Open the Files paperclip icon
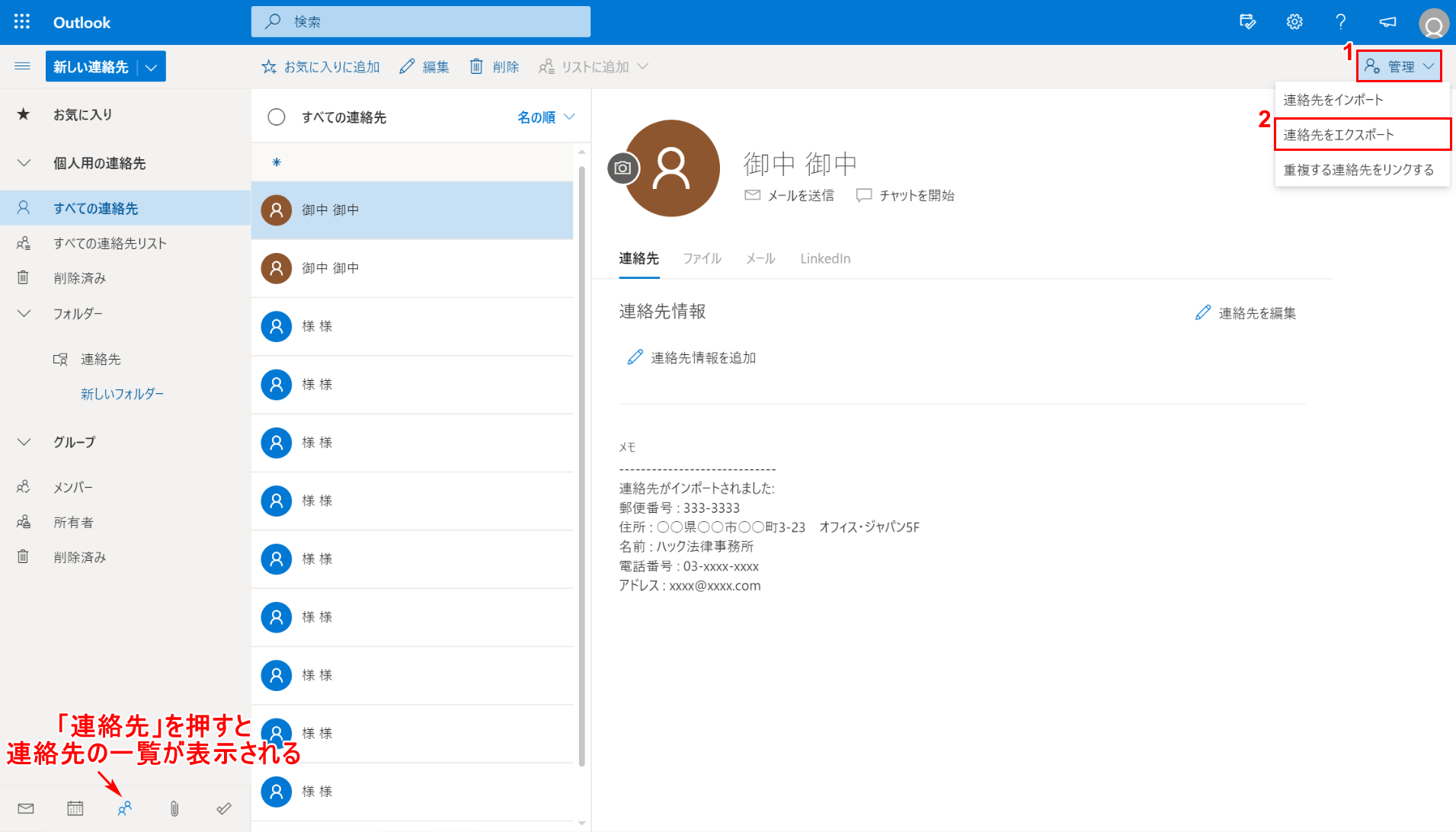Image resolution: width=1456 pixels, height=832 pixels. coord(174,808)
